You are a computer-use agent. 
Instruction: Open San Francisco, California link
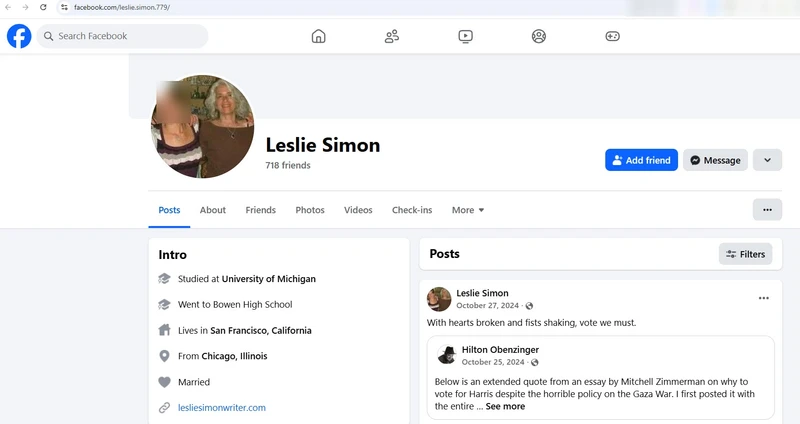tap(261, 331)
